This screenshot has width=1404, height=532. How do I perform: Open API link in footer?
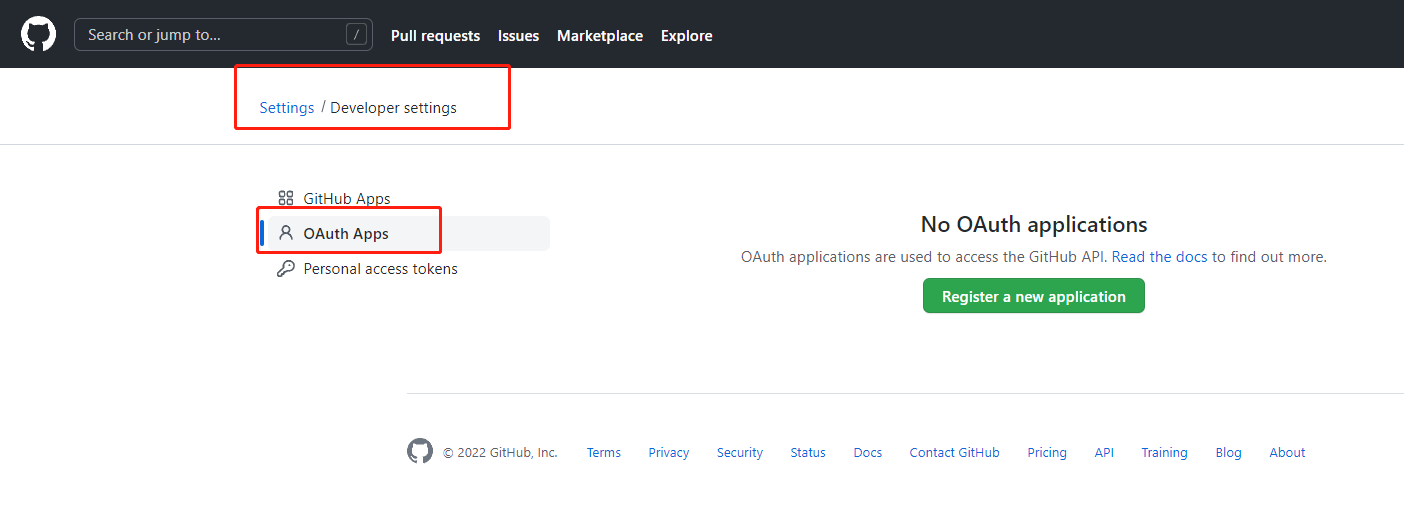tap(1104, 453)
